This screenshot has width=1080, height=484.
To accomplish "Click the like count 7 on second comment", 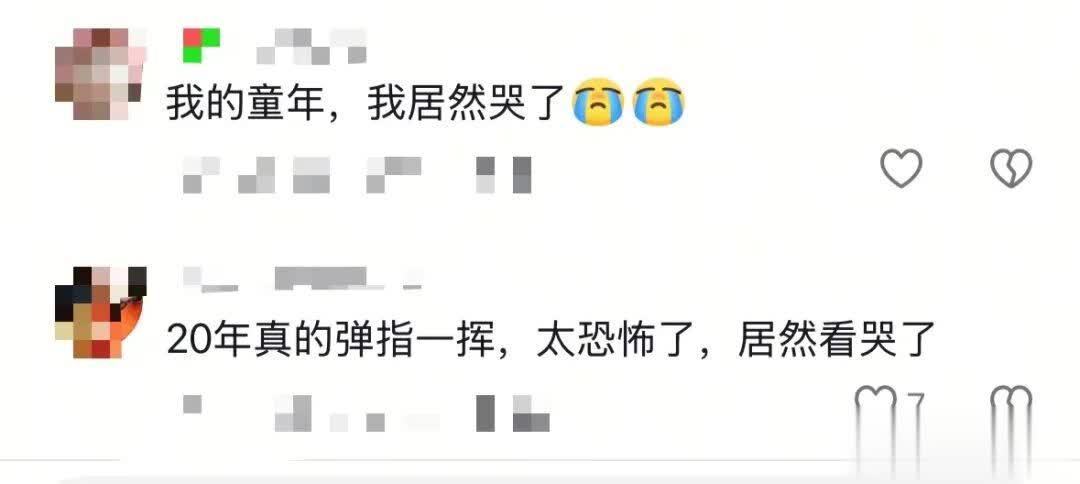I will click(x=914, y=406).
